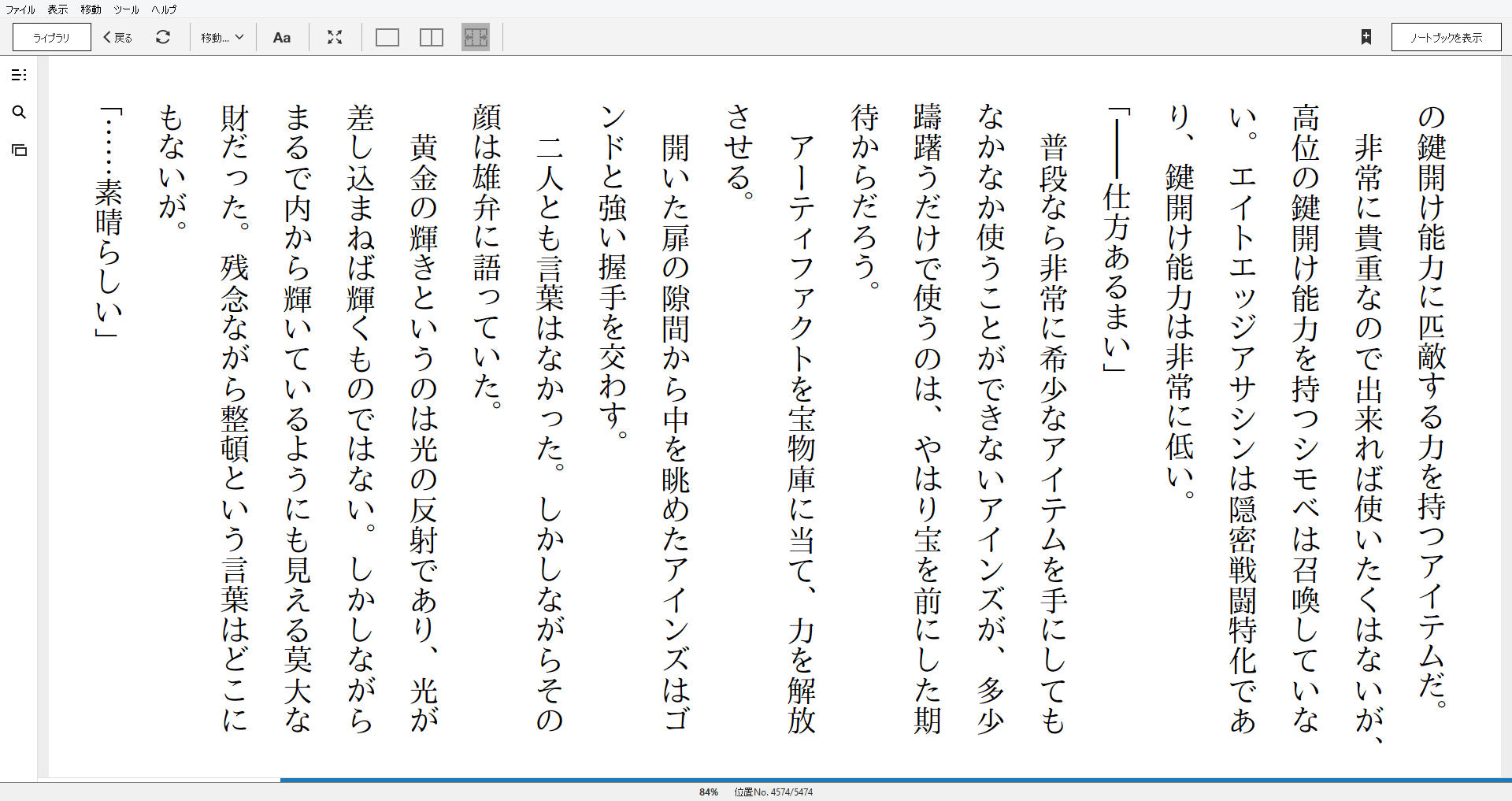Open the search icon in sidebar

coord(20,113)
